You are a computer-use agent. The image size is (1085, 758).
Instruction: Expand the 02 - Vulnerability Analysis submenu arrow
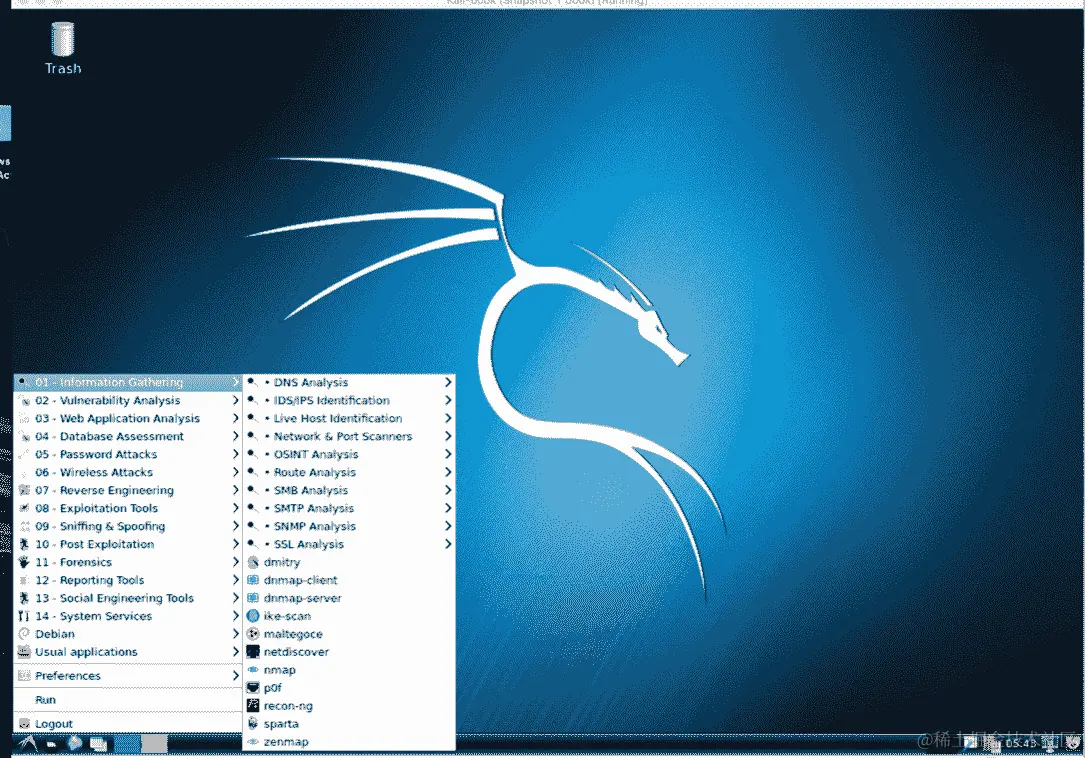235,400
